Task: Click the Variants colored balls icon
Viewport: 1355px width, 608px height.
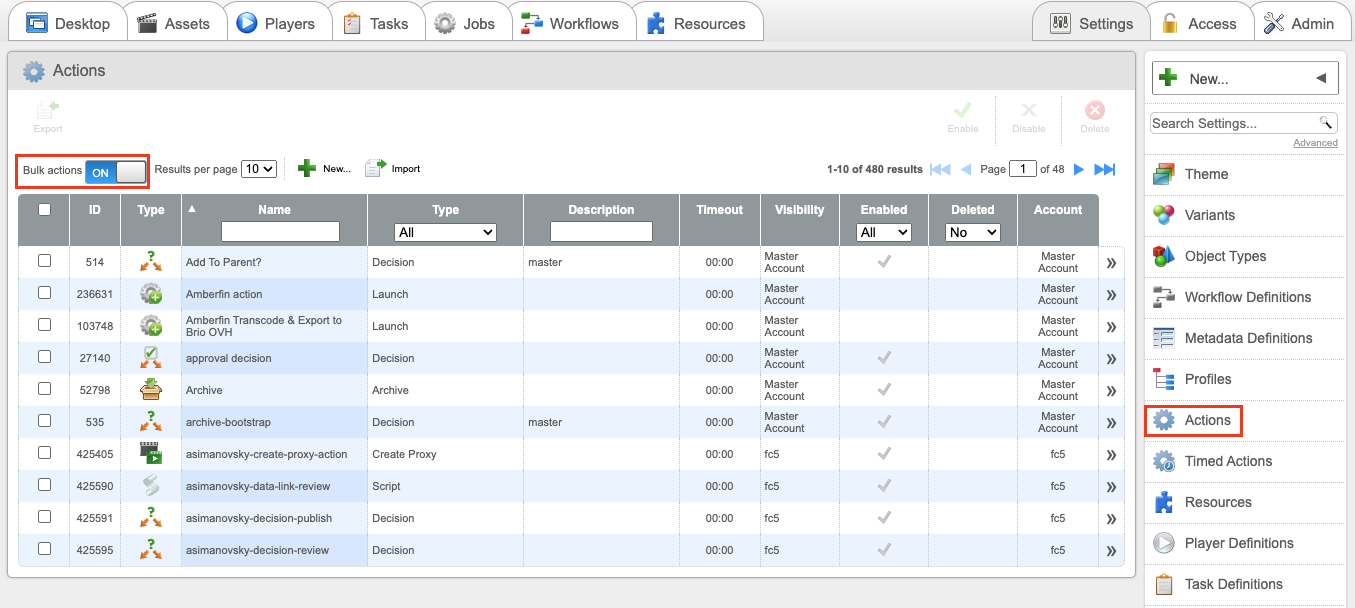Action: 1163,215
